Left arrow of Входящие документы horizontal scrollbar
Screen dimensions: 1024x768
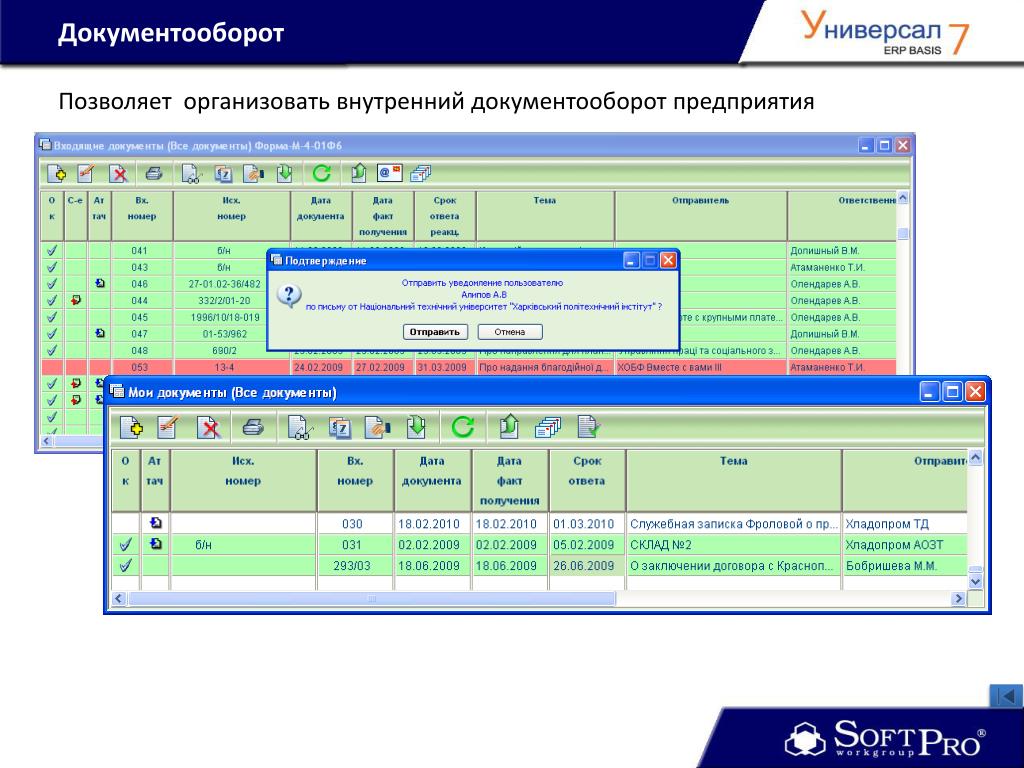pos(46,441)
